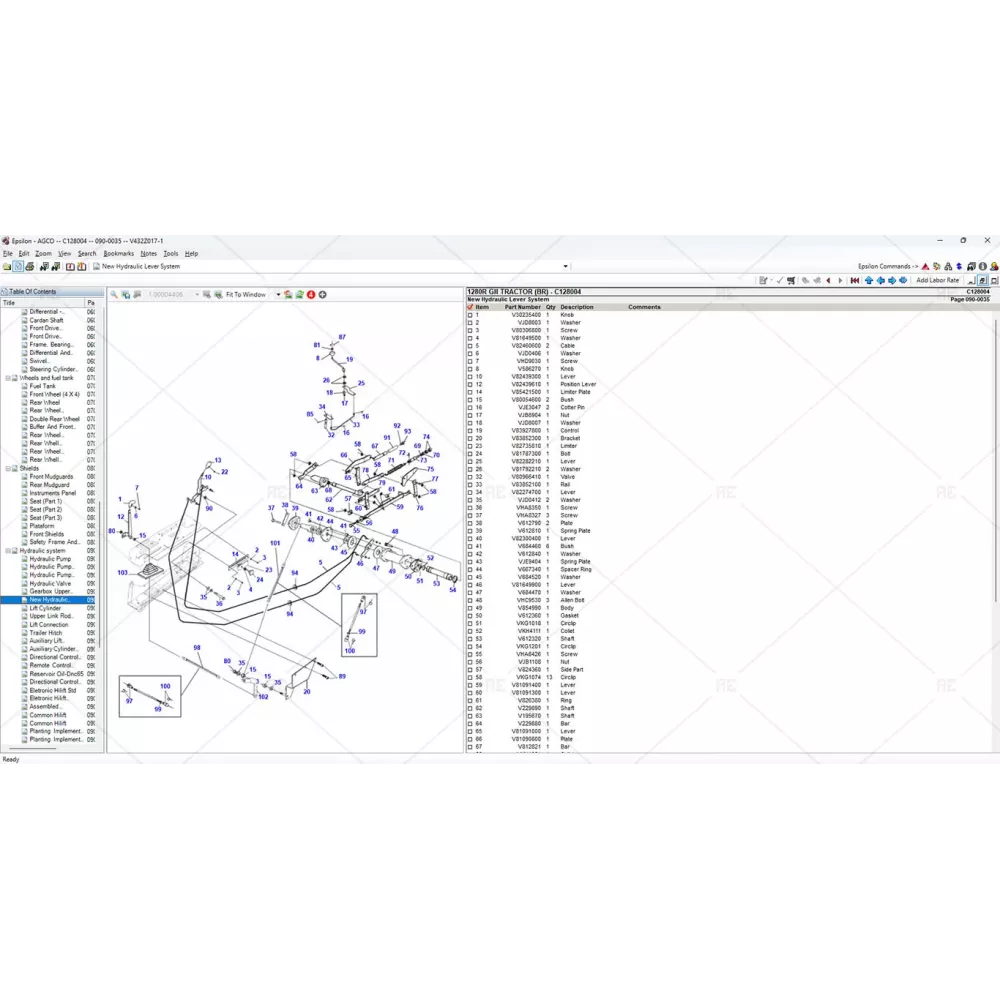
Task: Click the black plus circle icon above diagram
Action: [x=322, y=295]
